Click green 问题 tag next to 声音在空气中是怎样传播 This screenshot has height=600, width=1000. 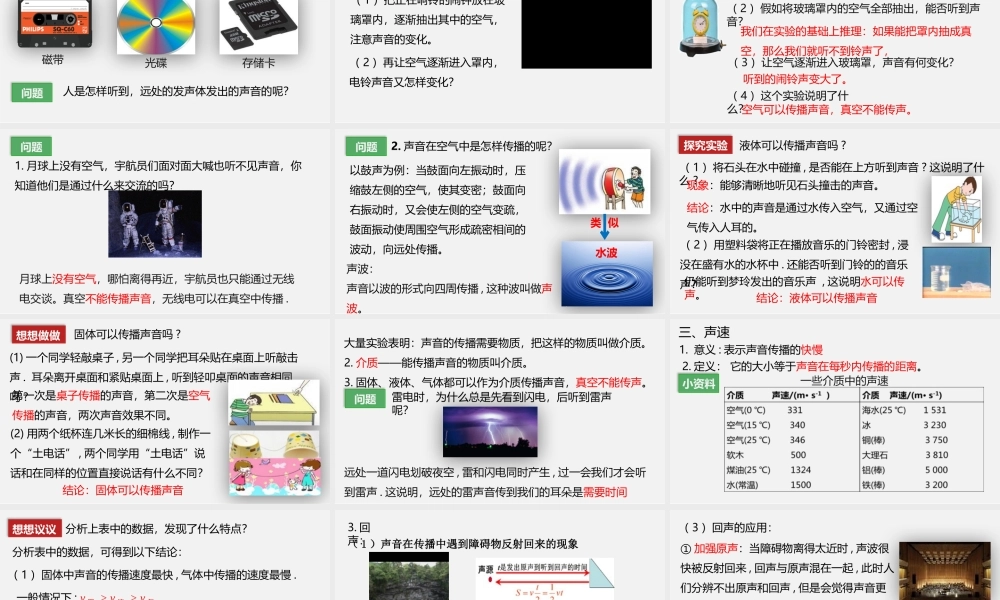366,147
